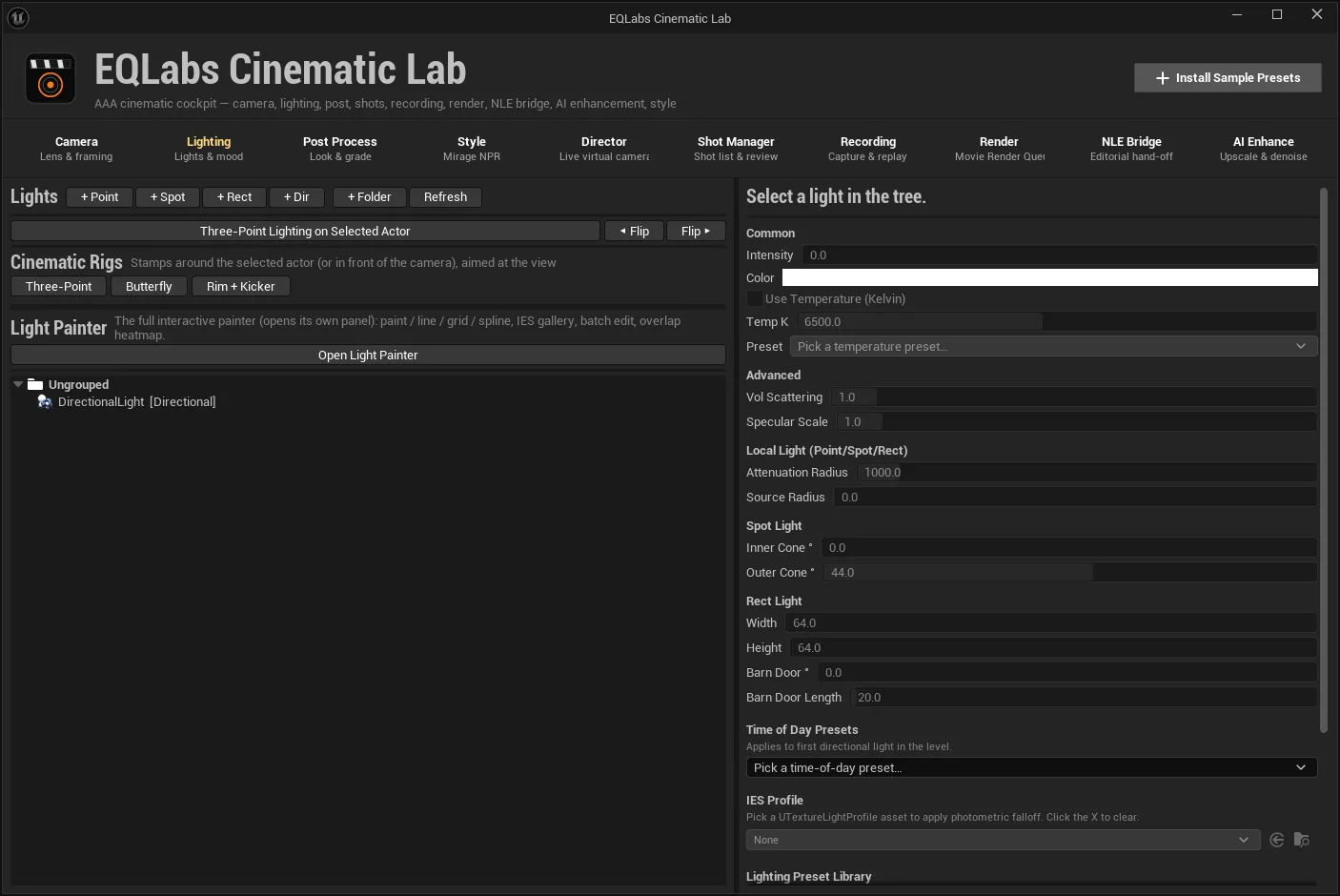Click the use-selected-asset arrow icon beside IES Profile
The image size is (1340, 896).
click(x=1277, y=840)
